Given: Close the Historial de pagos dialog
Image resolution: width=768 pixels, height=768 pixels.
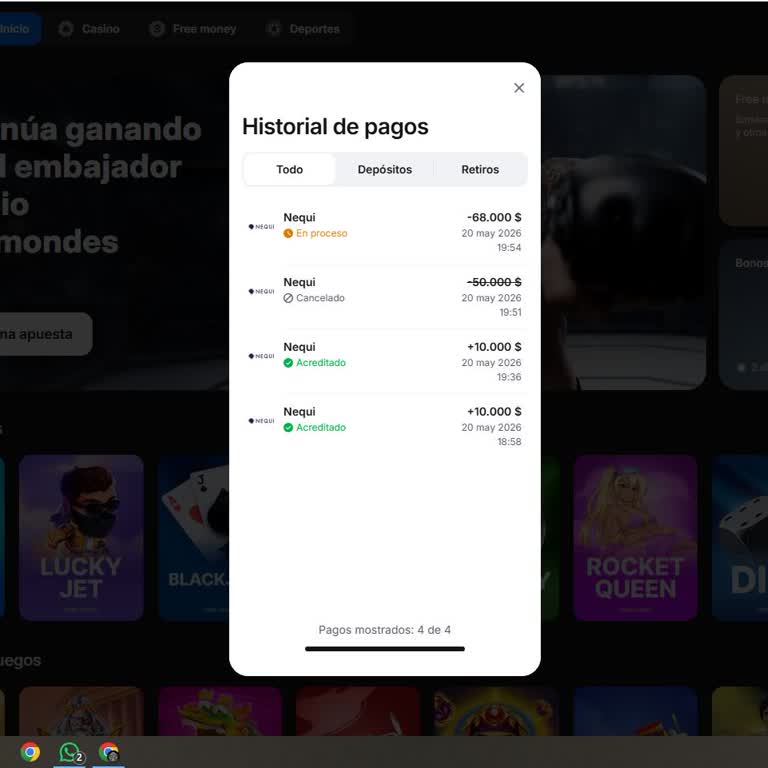Looking at the screenshot, I should [x=519, y=88].
